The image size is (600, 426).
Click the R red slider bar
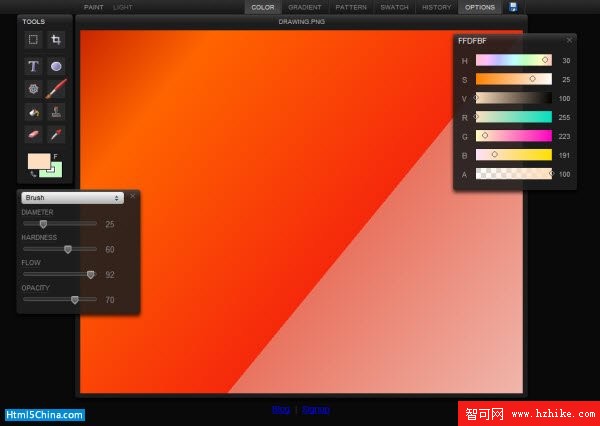[x=514, y=117]
